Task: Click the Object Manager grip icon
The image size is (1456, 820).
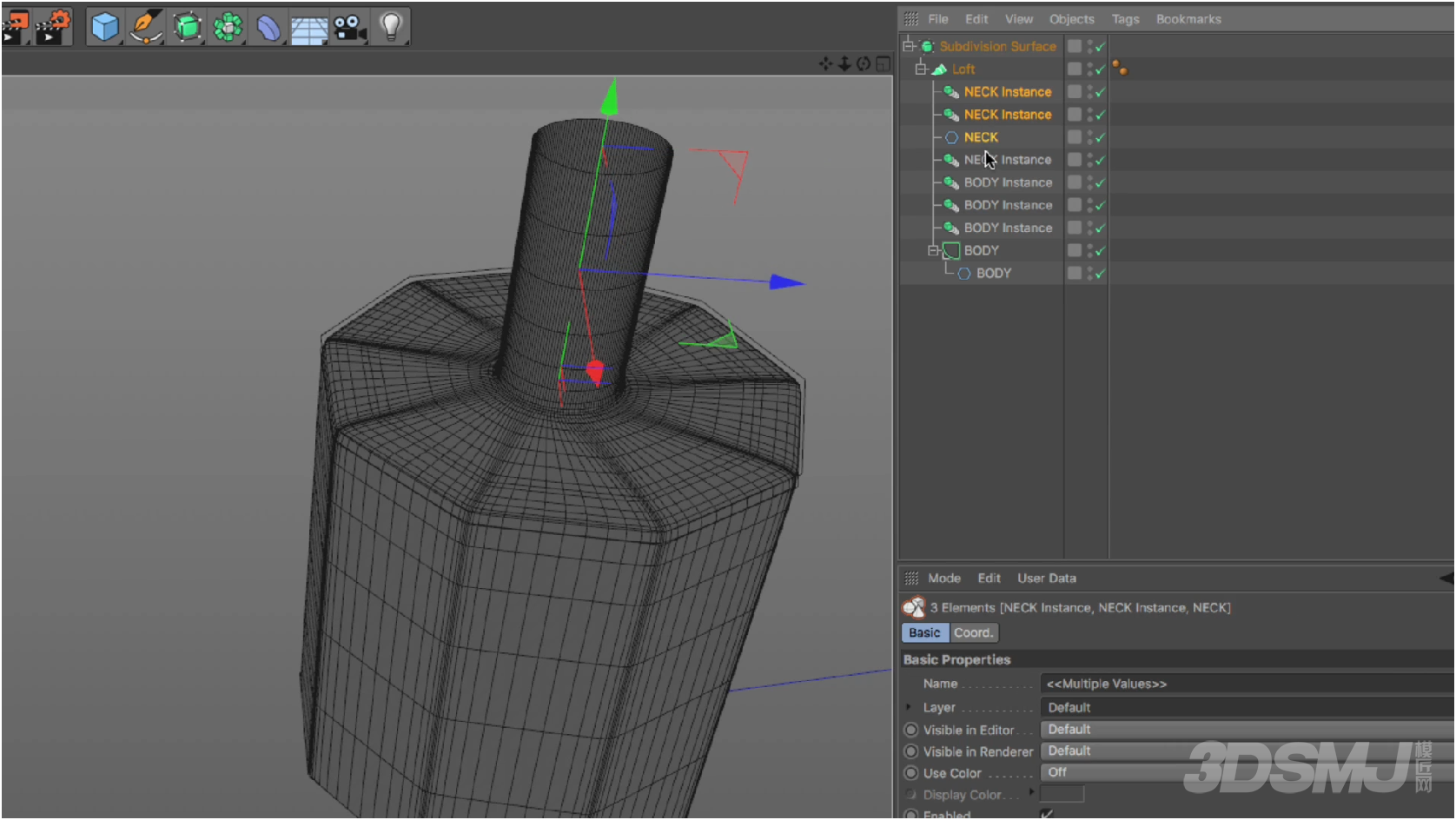Action: 911,18
